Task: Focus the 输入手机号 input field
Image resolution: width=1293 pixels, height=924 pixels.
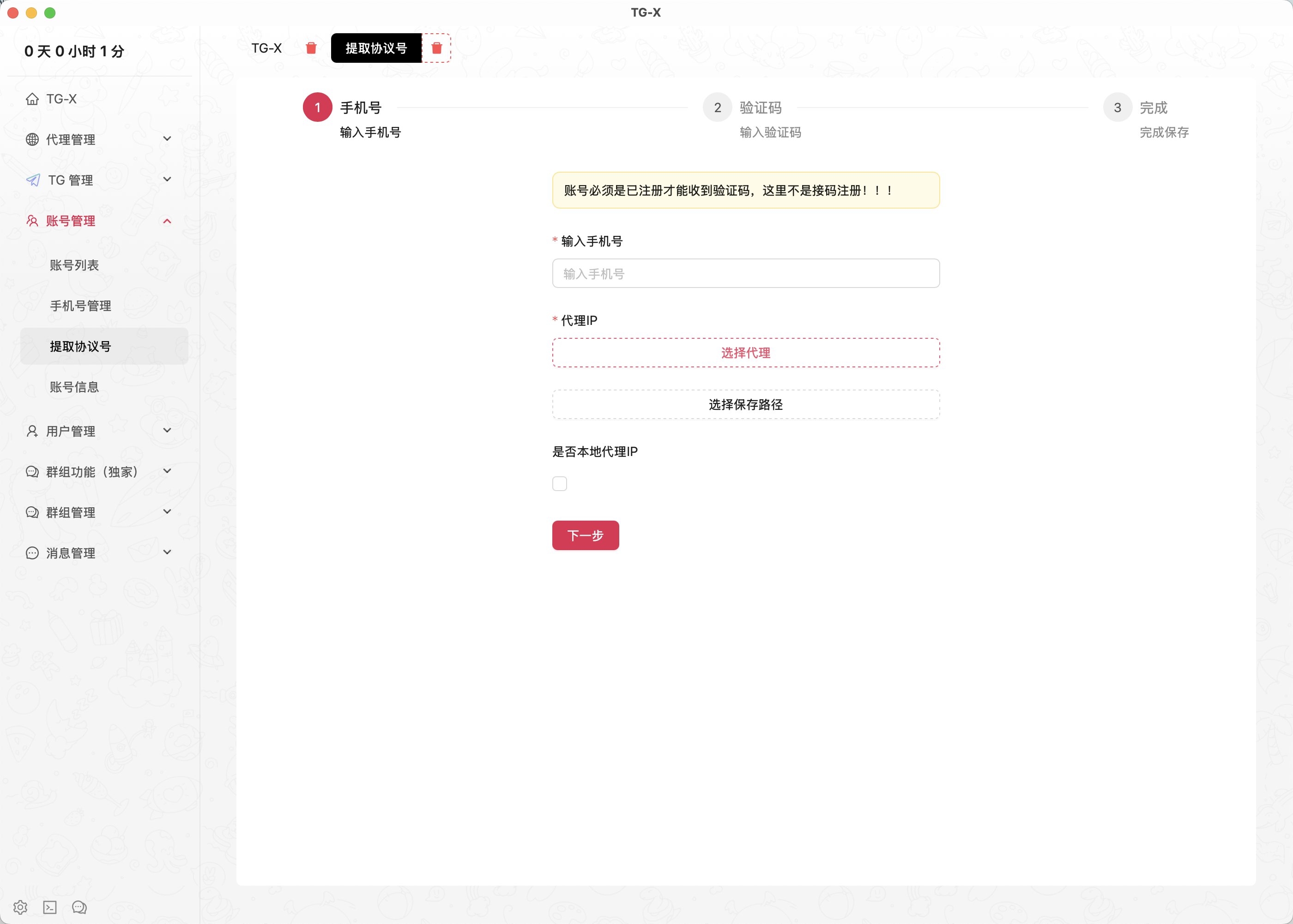Action: (745, 274)
